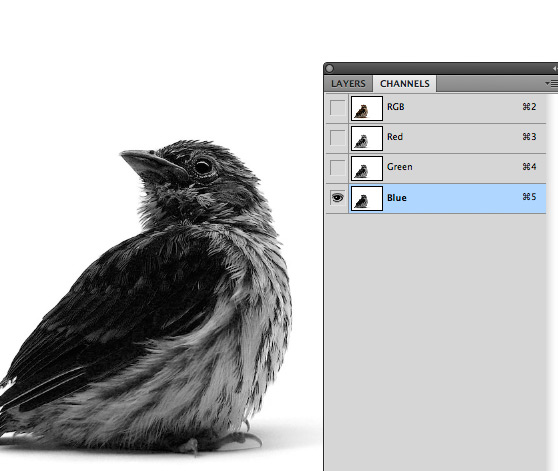Select the RGB channel name

point(396,107)
